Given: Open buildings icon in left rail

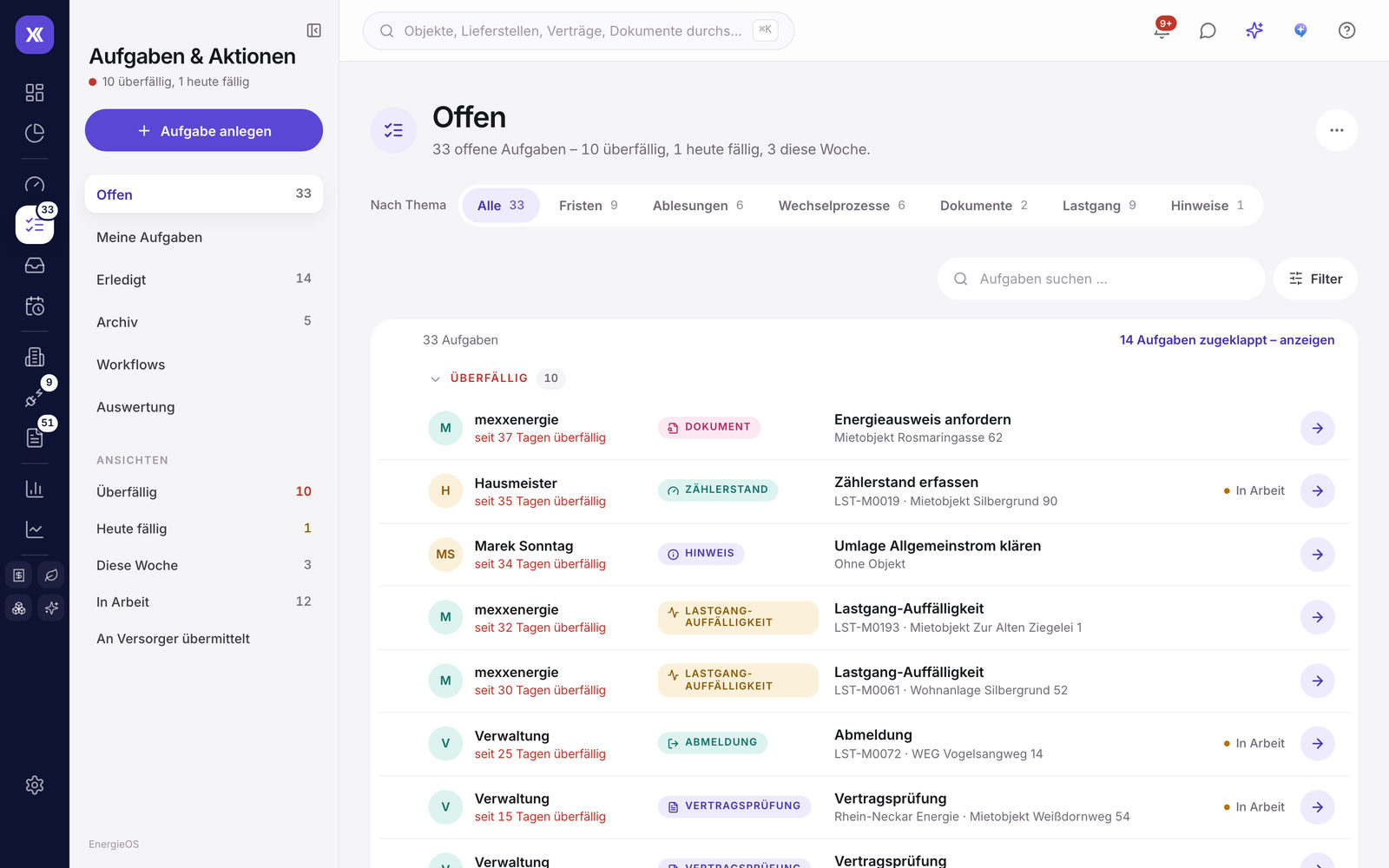Looking at the screenshot, I should [x=35, y=357].
